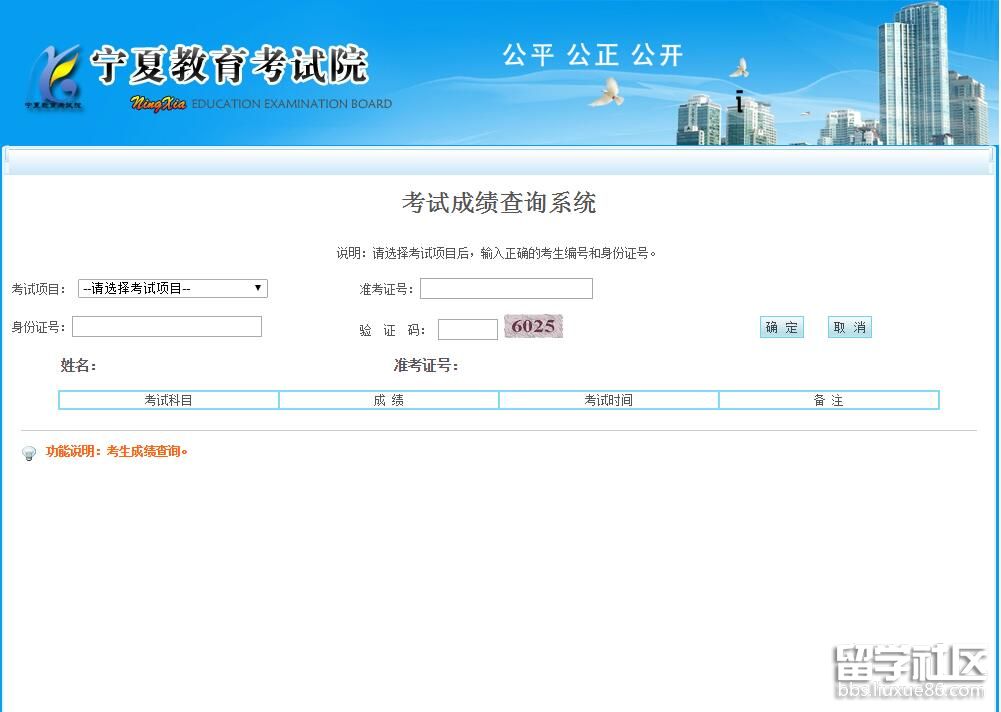Click the captcha image showing 6025
Screen dimensions: 1001x712
click(x=533, y=327)
